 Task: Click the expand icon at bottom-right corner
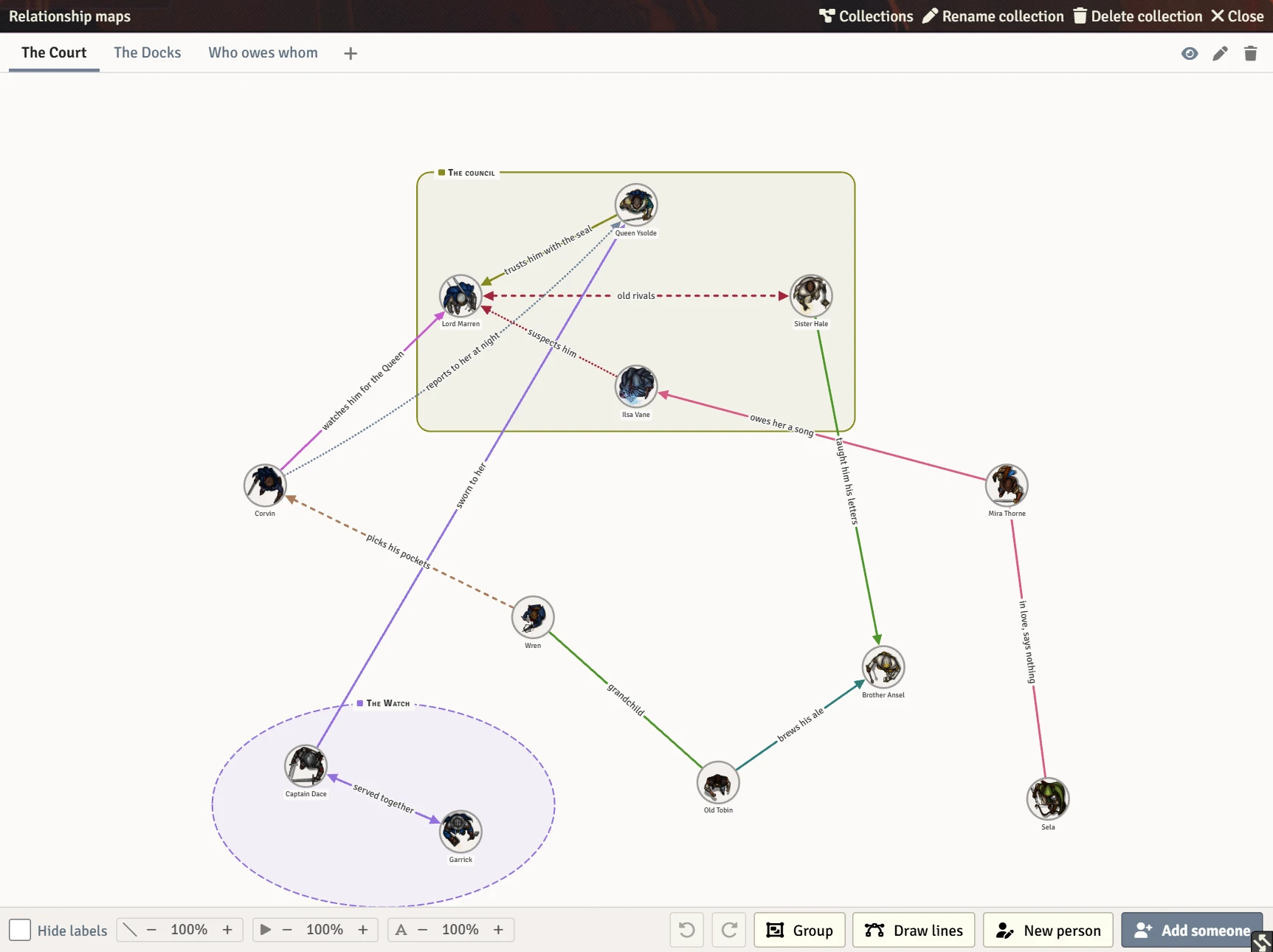click(x=1262, y=942)
